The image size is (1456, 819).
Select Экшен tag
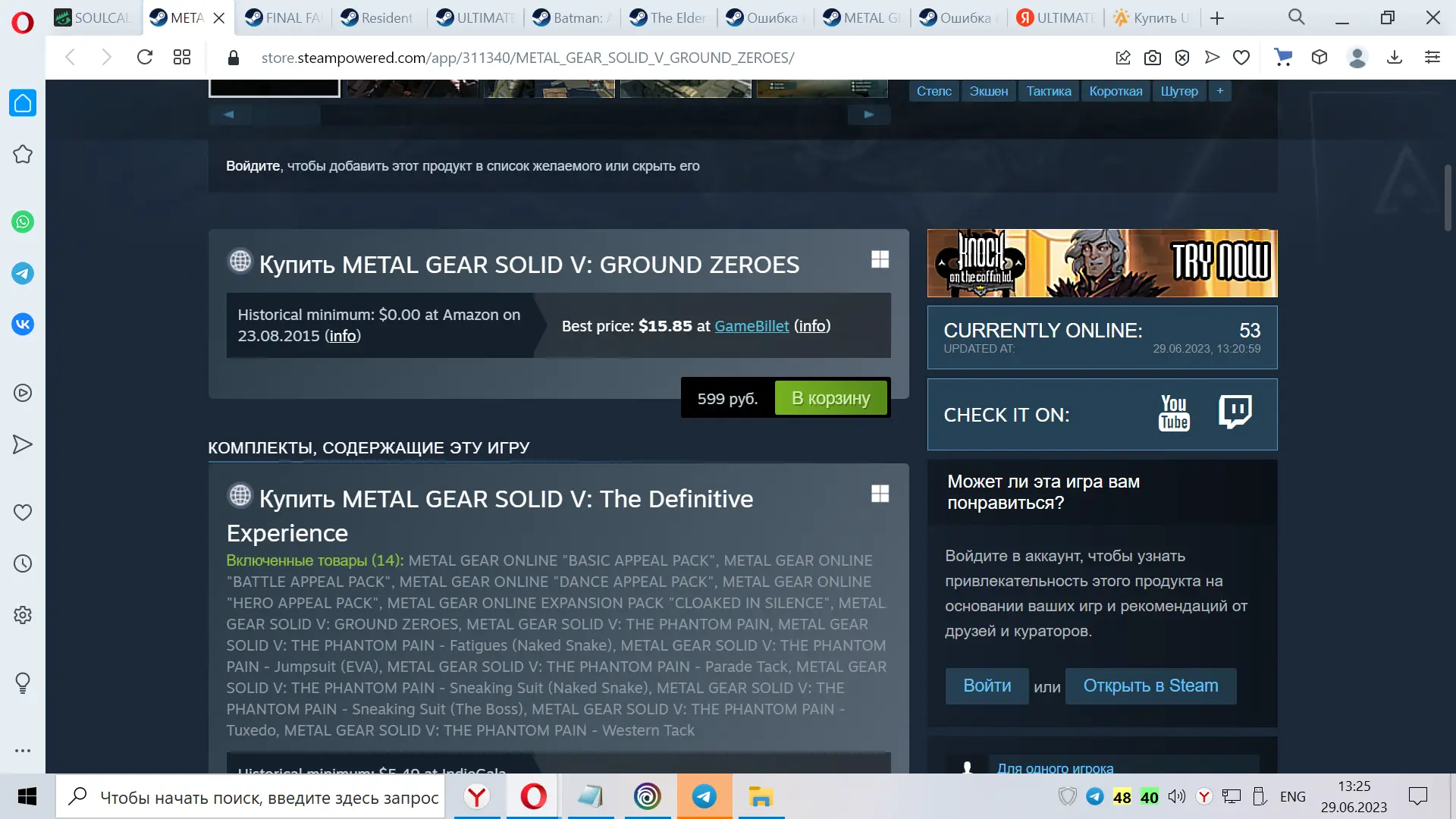(x=989, y=91)
